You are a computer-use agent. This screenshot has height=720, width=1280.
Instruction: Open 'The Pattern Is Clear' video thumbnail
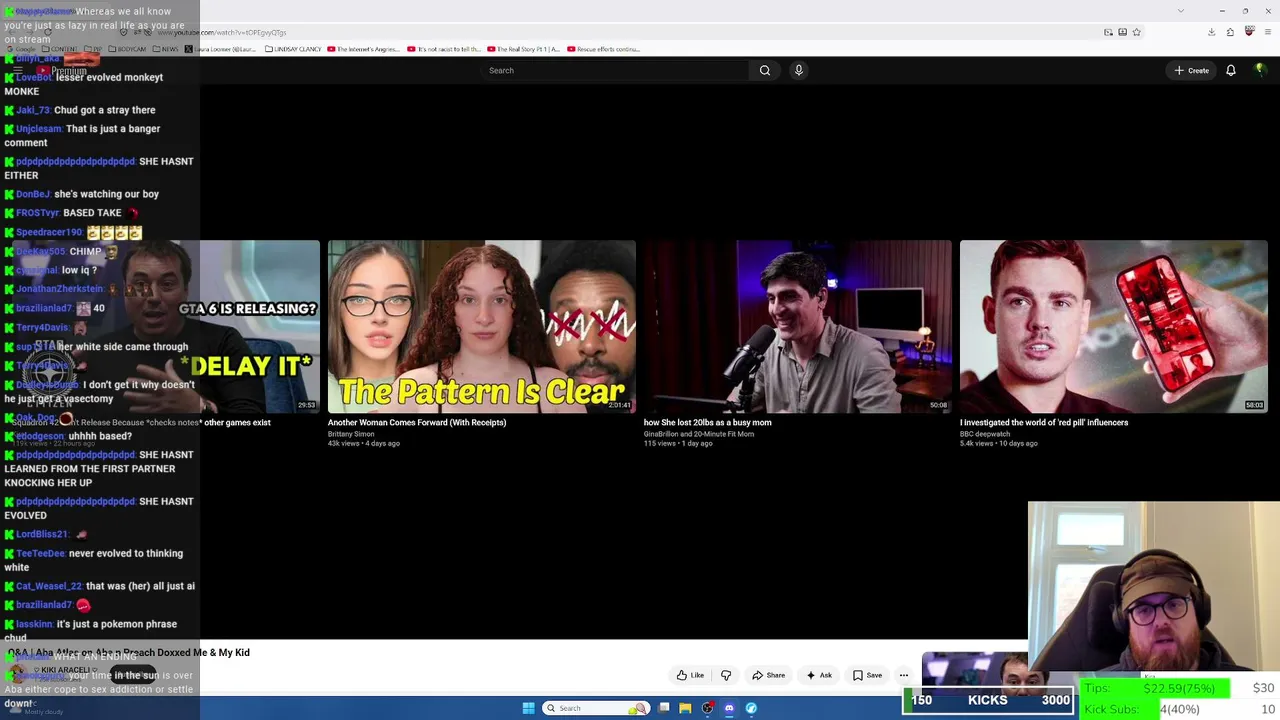482,326
